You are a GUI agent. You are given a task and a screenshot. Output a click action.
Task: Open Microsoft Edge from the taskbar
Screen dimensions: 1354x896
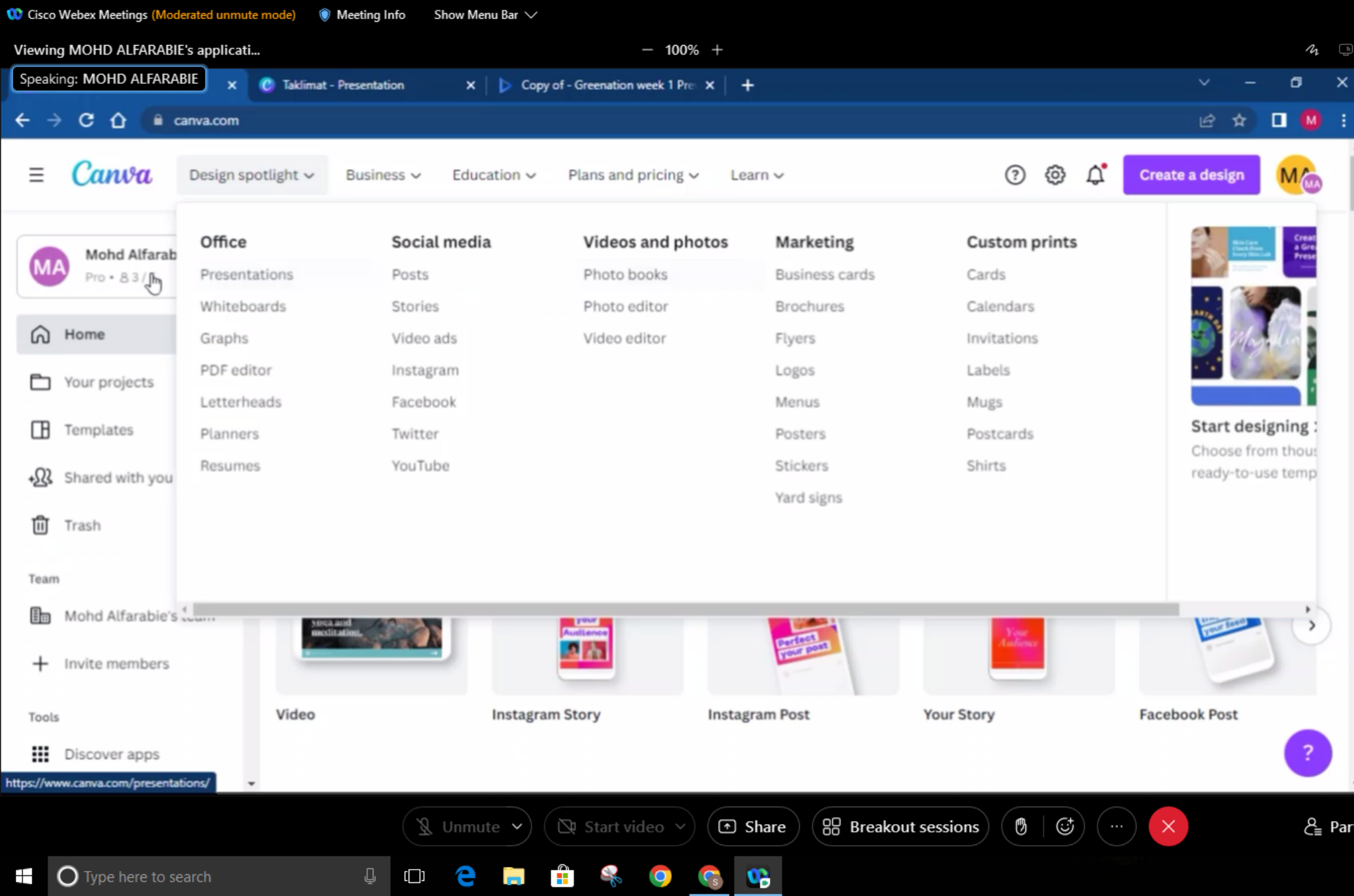pos(466,876)
